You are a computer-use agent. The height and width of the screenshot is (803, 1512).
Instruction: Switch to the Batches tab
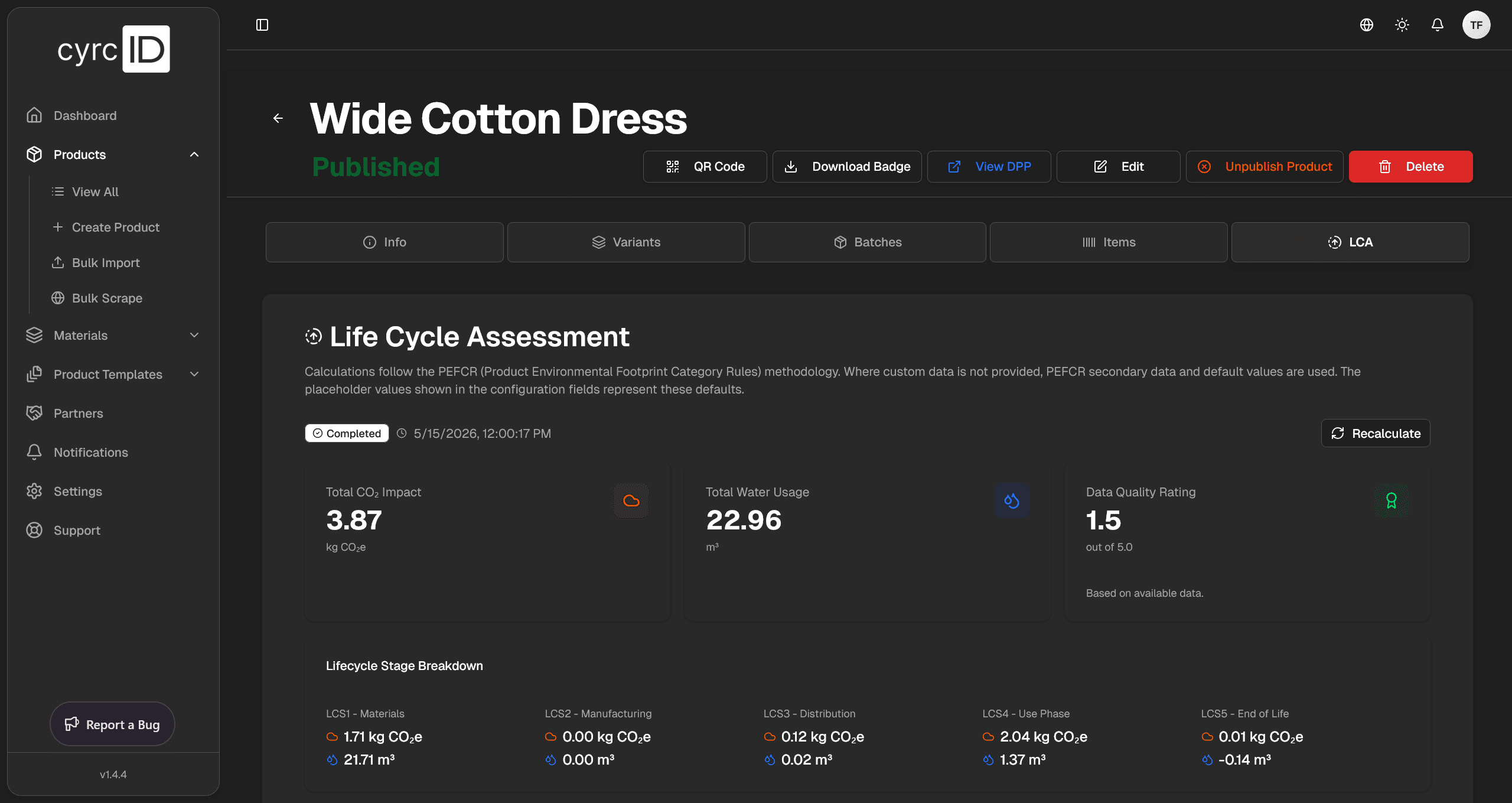coord(867,242)
